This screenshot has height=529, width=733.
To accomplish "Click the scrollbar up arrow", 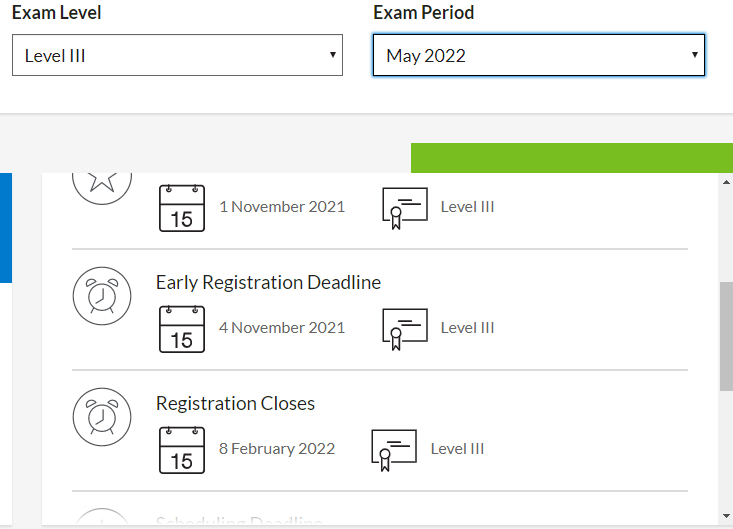I will coord(726,182).
